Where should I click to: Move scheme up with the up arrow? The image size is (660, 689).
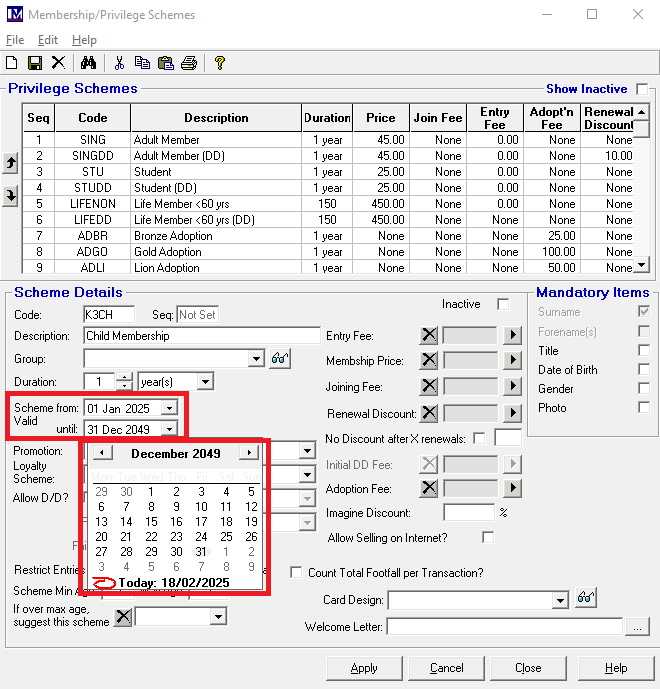click(10, 163)
